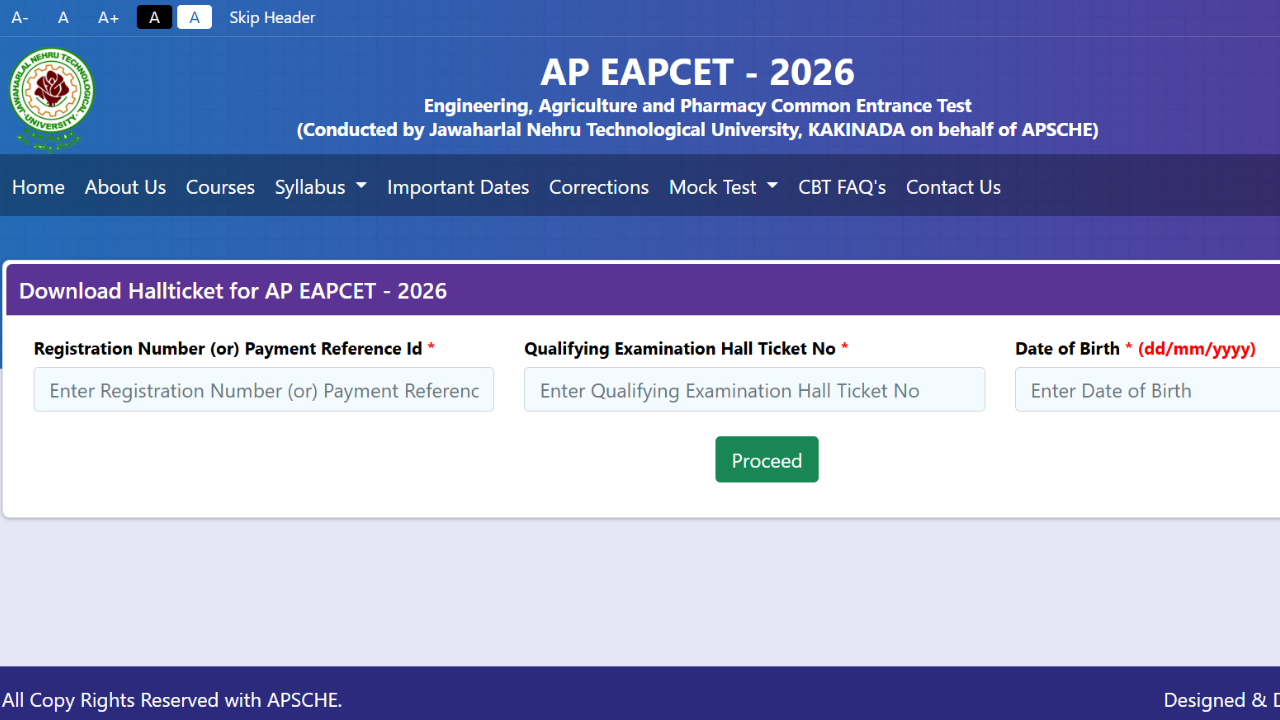The image size is (1280, 720).
Task: Focus the Registration Number input field
Action: [x=263, y=390]
